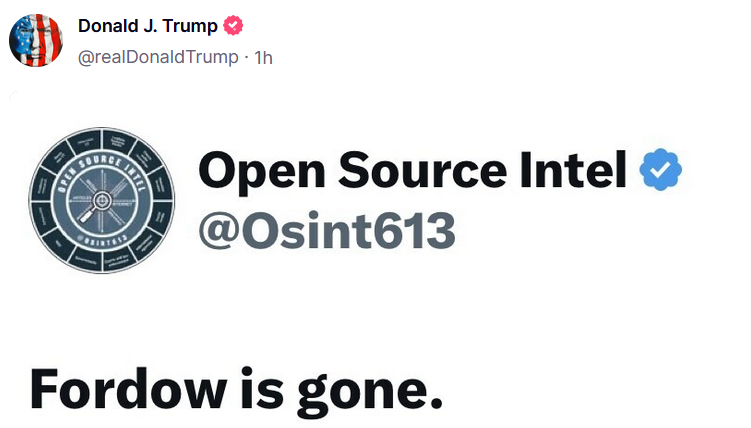Screen dimensions: 751x428
Task: Click the word Source in the heading
Action: [422, 170]
